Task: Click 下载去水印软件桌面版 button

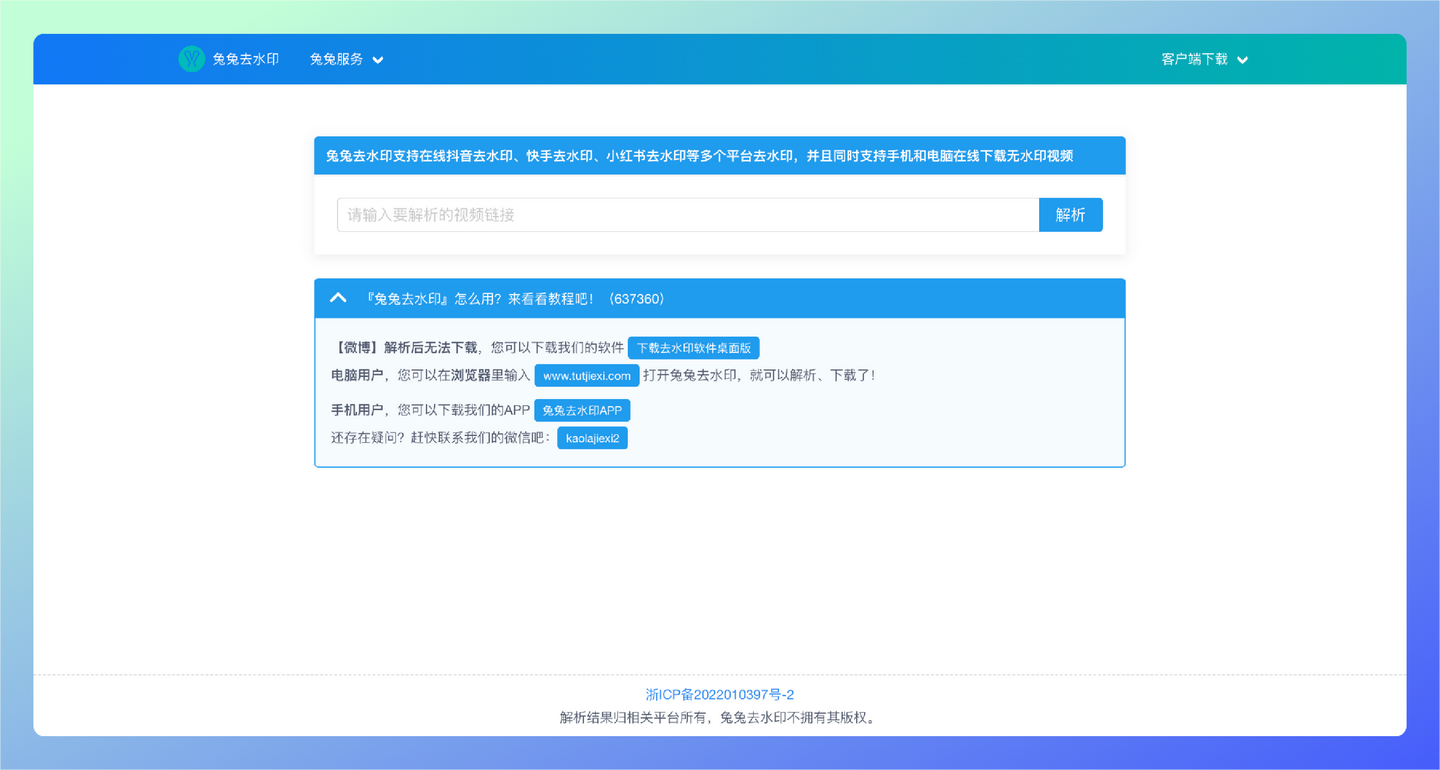Action: 694,348
